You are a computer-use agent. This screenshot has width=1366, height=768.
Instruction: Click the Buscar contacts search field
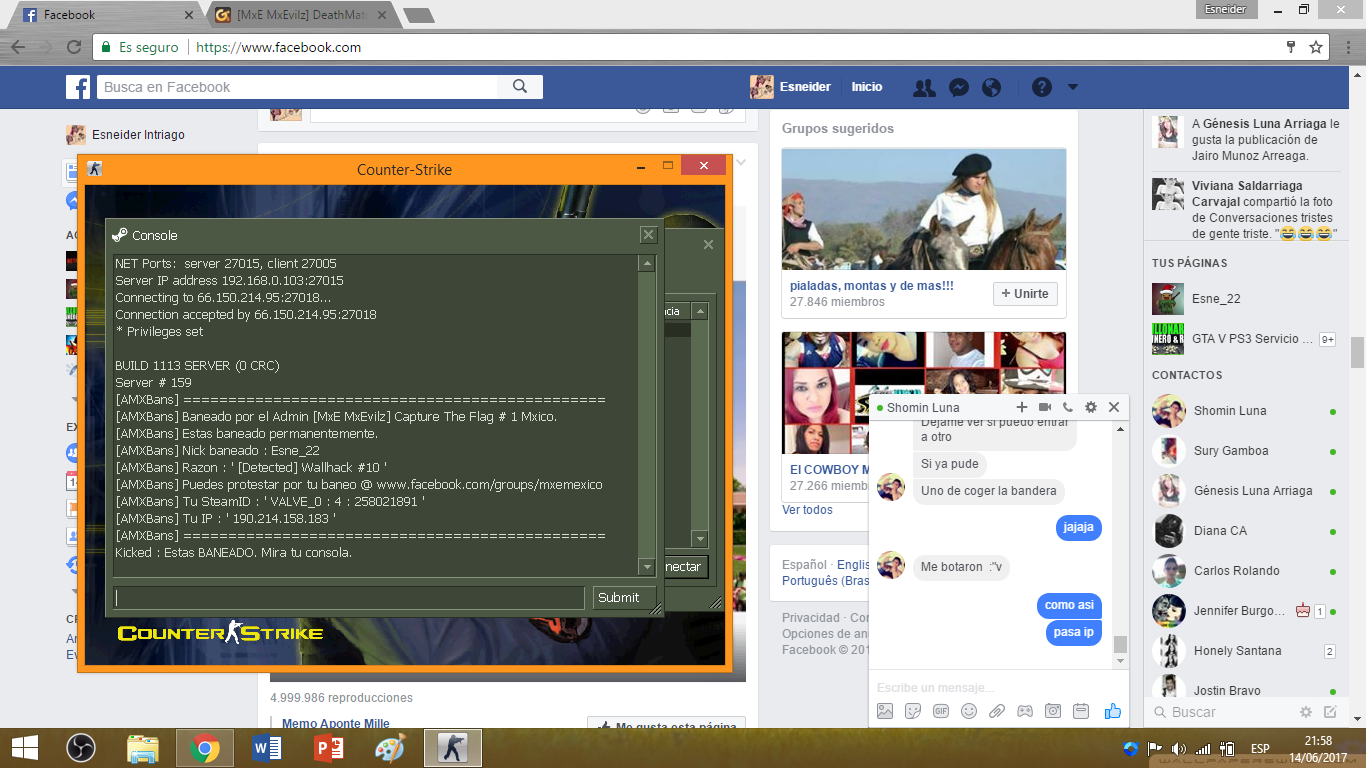tap(1220, 712)
